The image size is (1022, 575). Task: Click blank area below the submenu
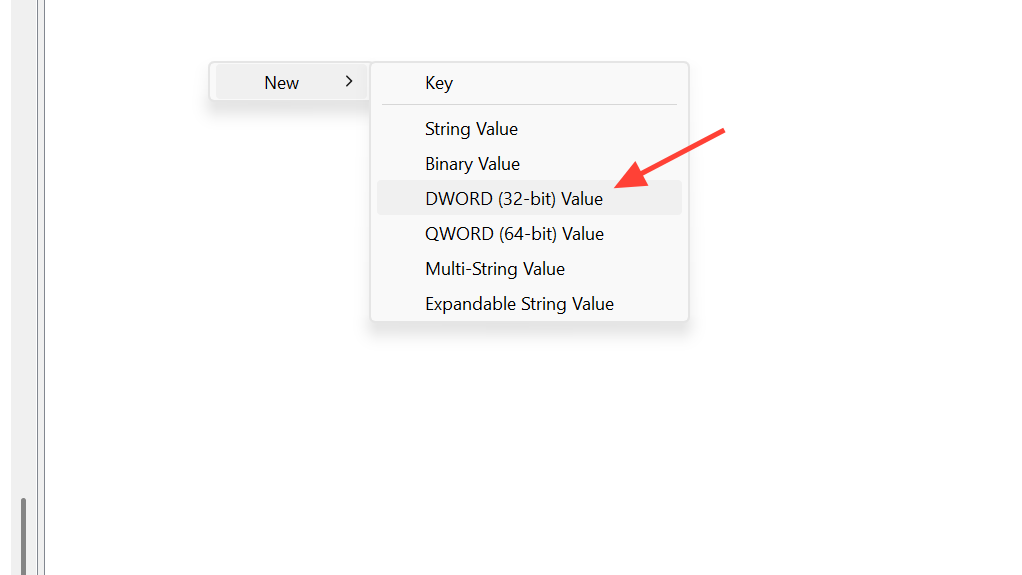(530, 430)
